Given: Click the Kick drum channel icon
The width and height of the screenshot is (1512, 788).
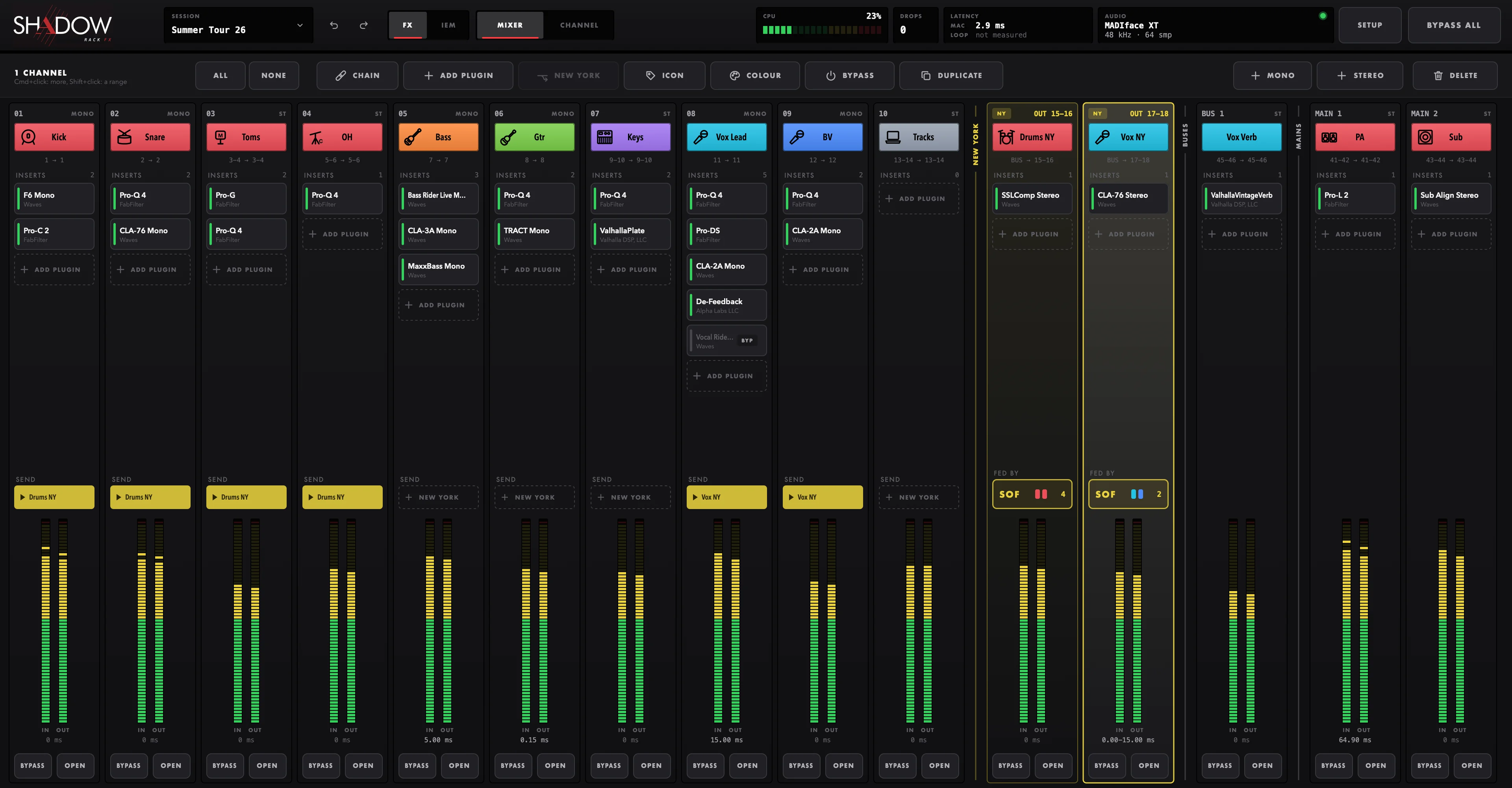Looking at the screenshot, I should [28, 137].
